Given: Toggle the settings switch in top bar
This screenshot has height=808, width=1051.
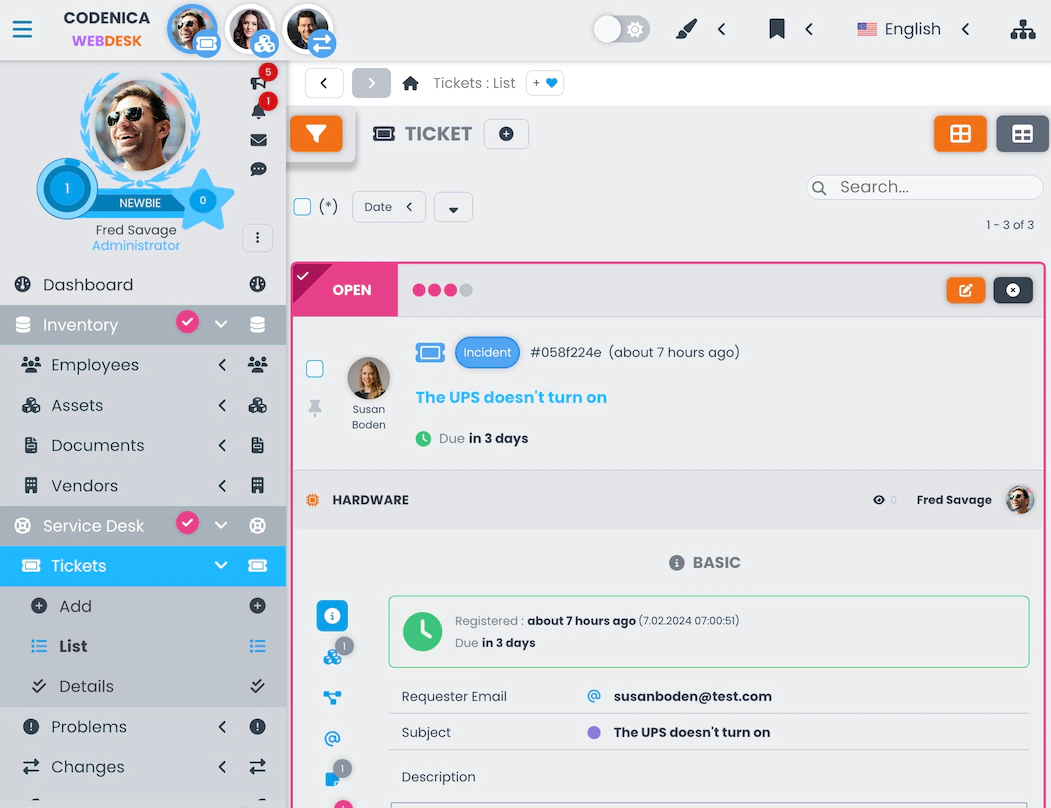Looking at the screenshot, I should point(620,29).
